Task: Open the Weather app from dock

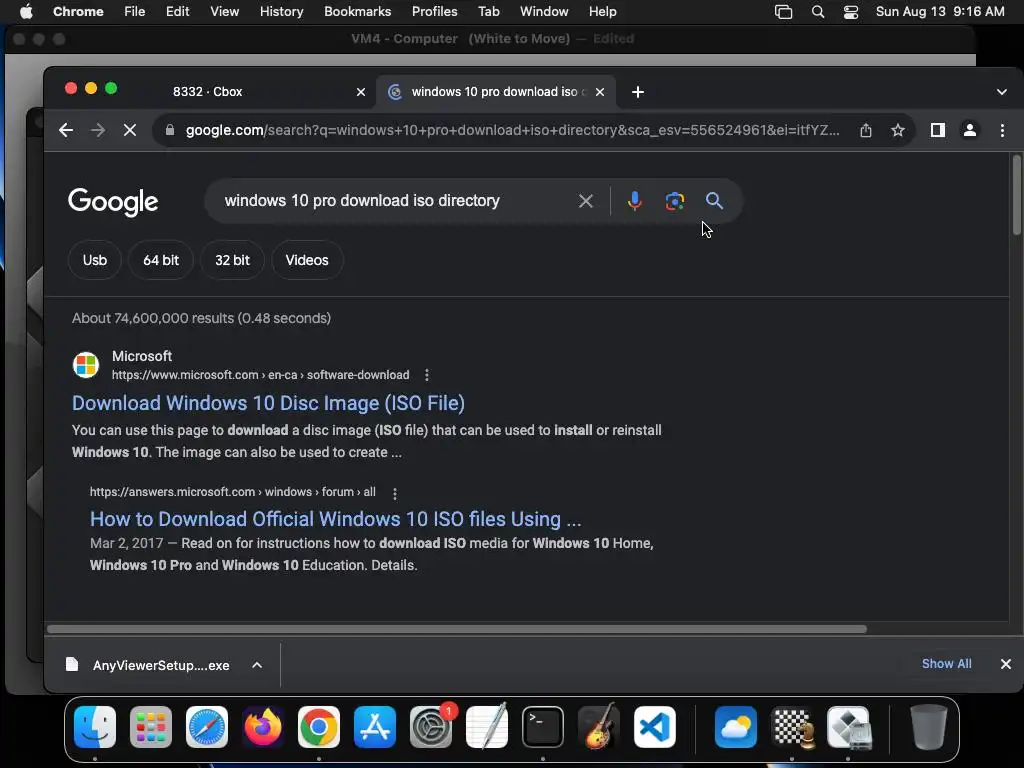Action: [736, 727]
